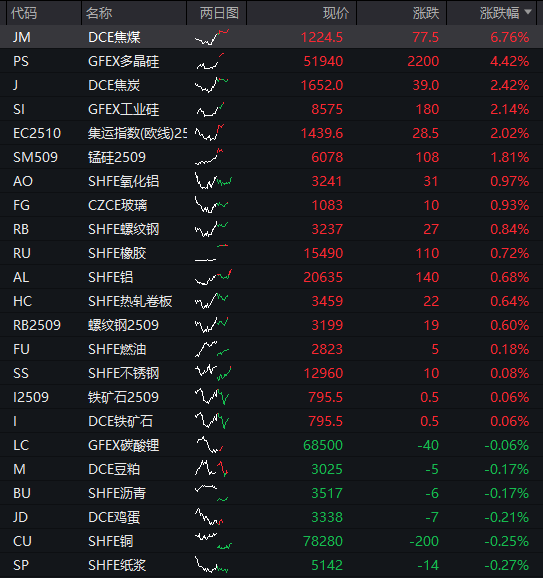This screenshot has height=578, width=543.
Task: Click the 两日图 column header
Action: pos(219,13)
